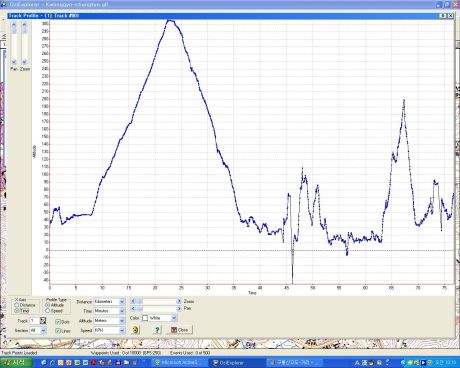Expand the Speed units dropdown
This screenshot has height=368, width=460.
[x=122, y=330]
